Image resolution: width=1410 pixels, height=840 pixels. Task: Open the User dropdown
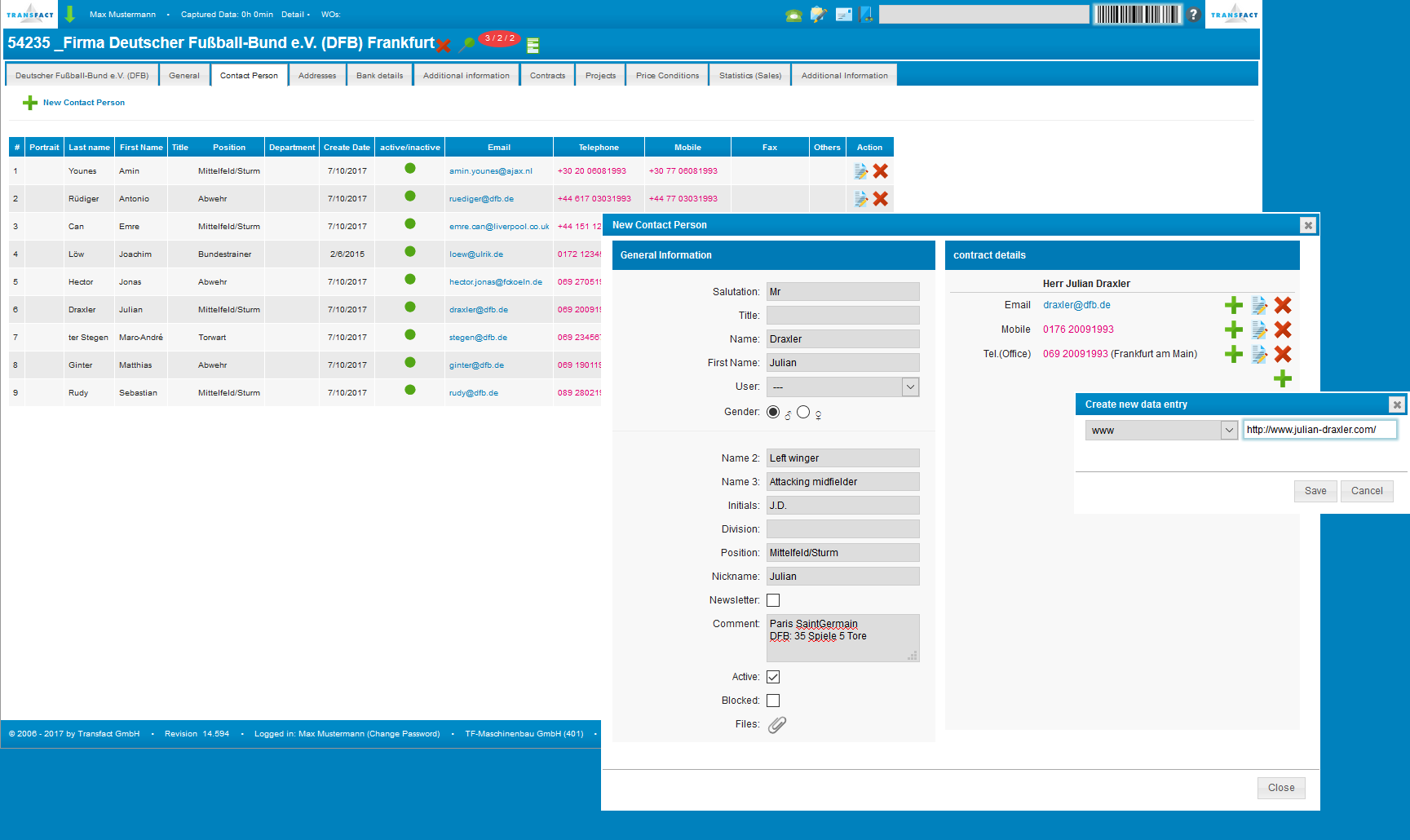pyautogui.click(x=842, y=387)
